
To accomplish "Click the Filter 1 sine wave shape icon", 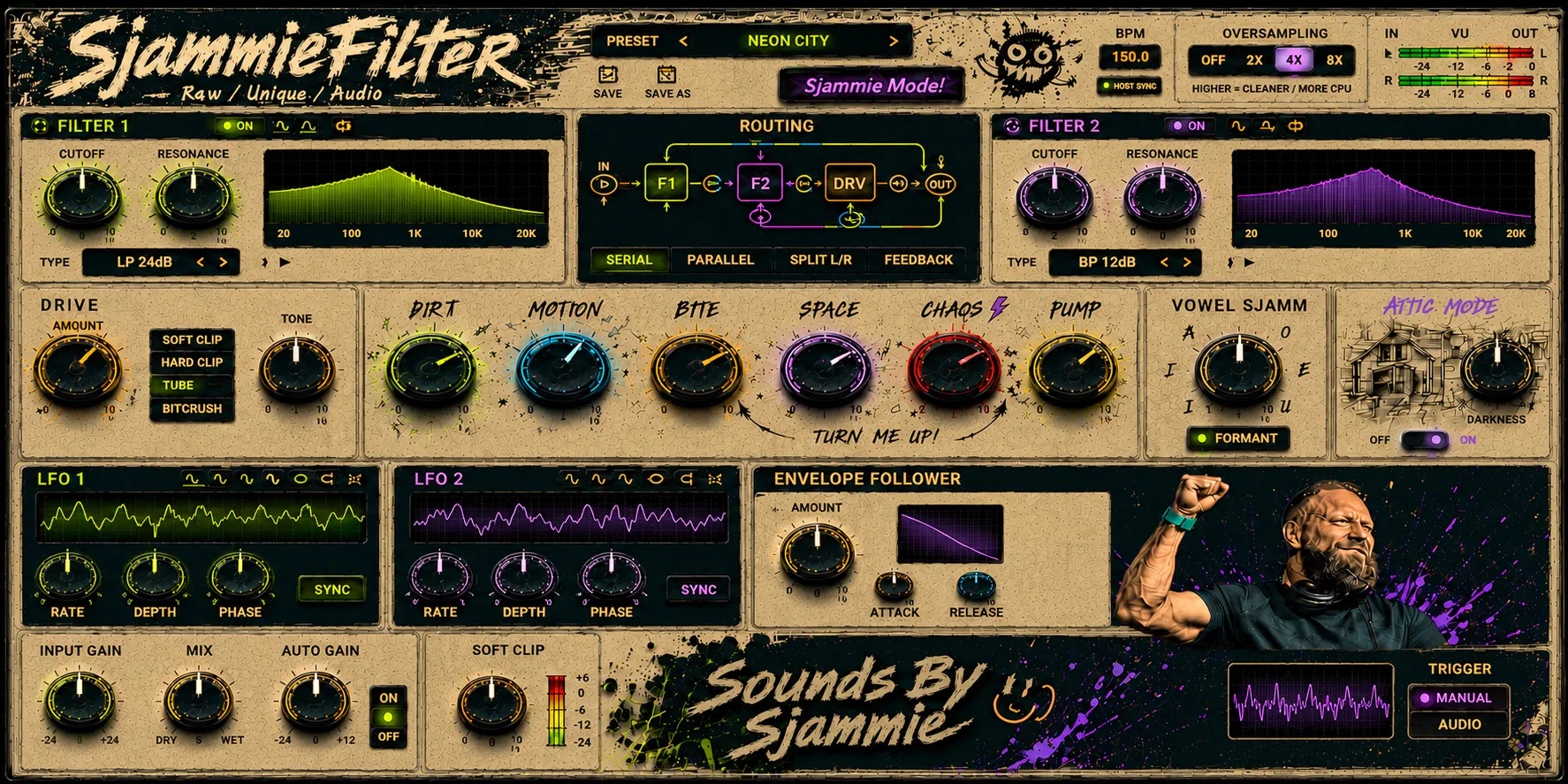I will [x=282, y=126].
